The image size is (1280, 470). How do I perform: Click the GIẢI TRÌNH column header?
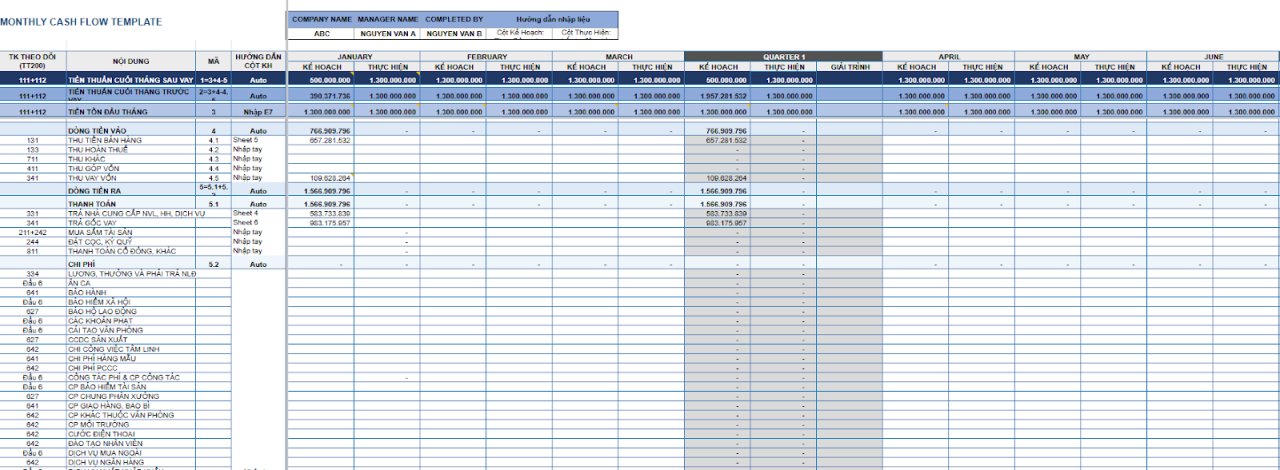(849, 67)
